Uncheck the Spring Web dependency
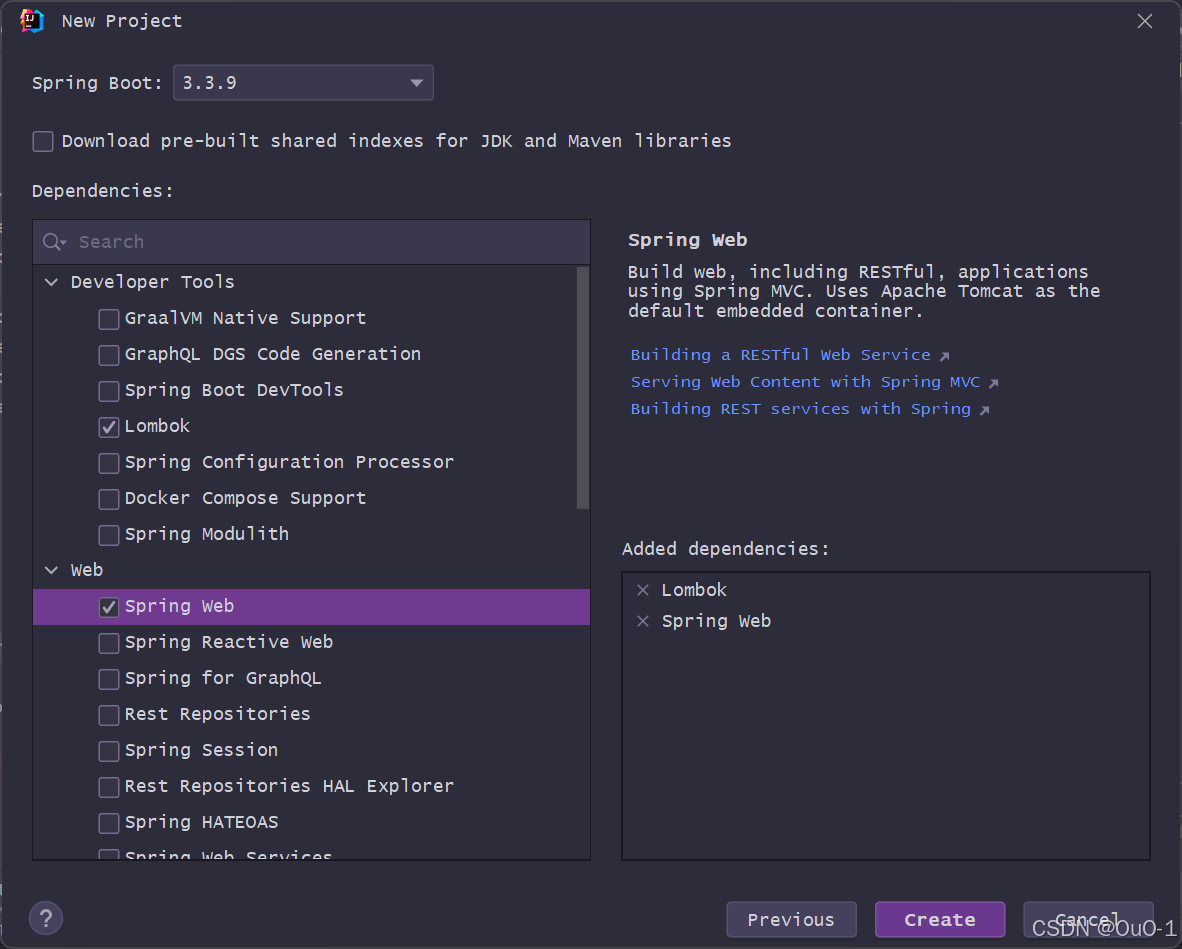The image size is (1182, 949). point(109,607)
